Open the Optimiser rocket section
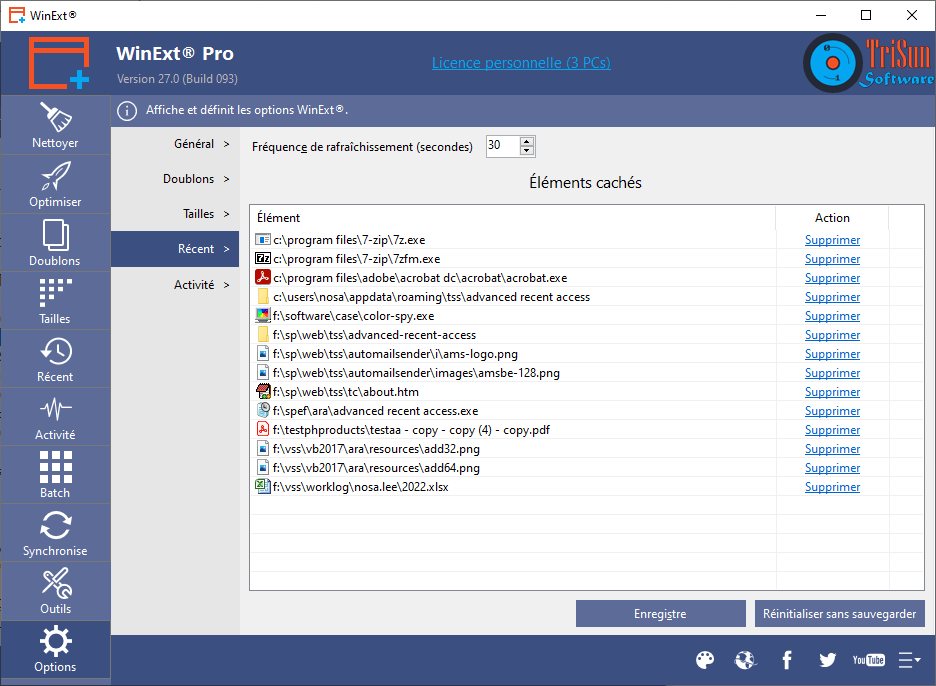The width and height of the screenshot is (936, 686). [x=55, y=184]
